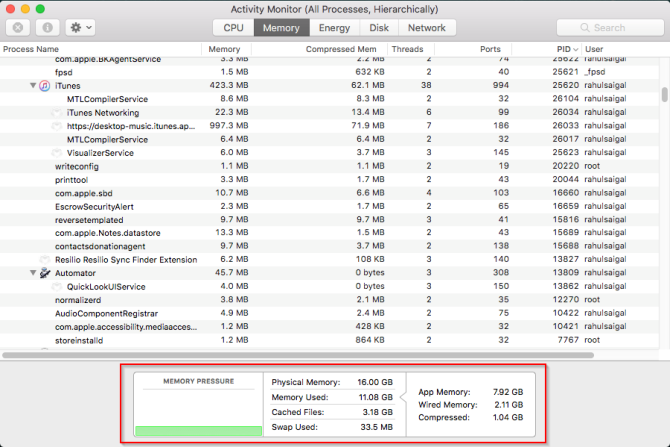
Task: Sort by Threads column header
Action: pos(411,49)
